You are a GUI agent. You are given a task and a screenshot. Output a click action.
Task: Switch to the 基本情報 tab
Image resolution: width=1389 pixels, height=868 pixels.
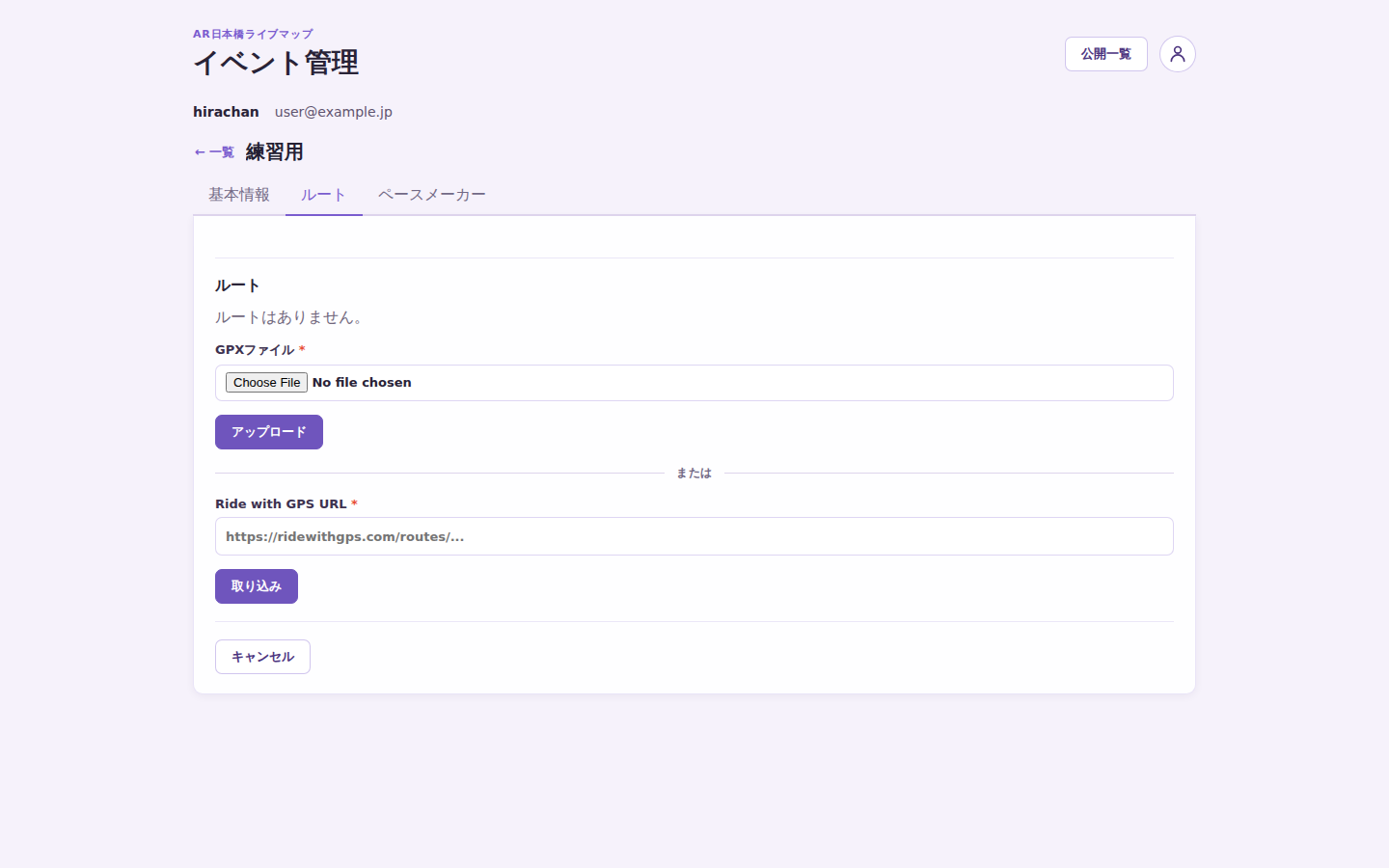(x=239, y=195)
